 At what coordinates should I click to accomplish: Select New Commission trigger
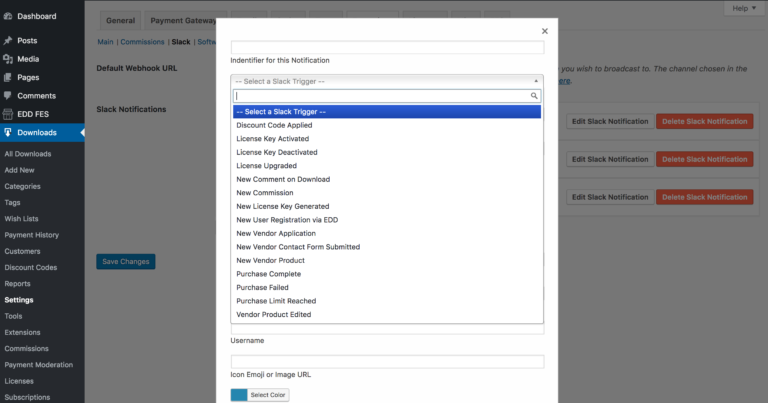pyautogui.click(x=387, y=193)
